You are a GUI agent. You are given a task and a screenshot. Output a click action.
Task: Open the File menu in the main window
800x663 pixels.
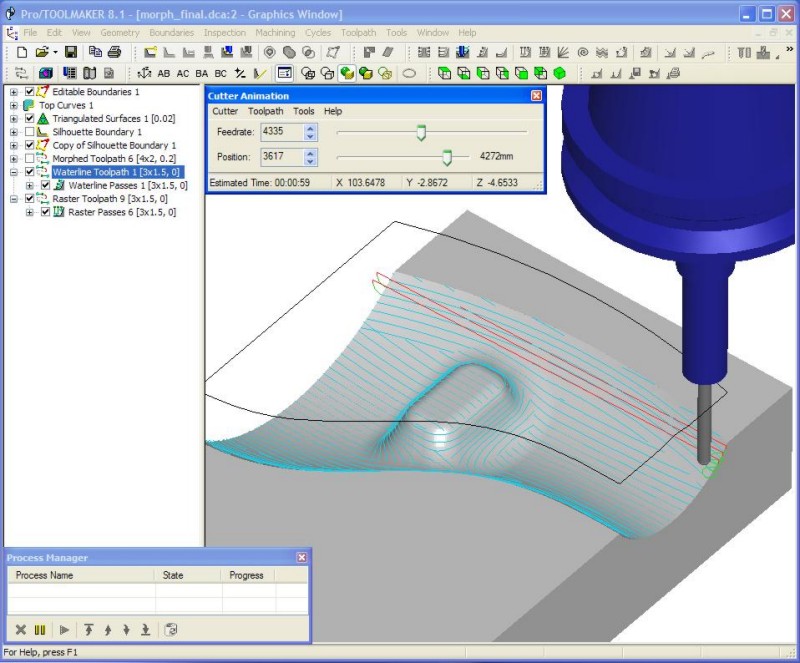tap(30, 33)
